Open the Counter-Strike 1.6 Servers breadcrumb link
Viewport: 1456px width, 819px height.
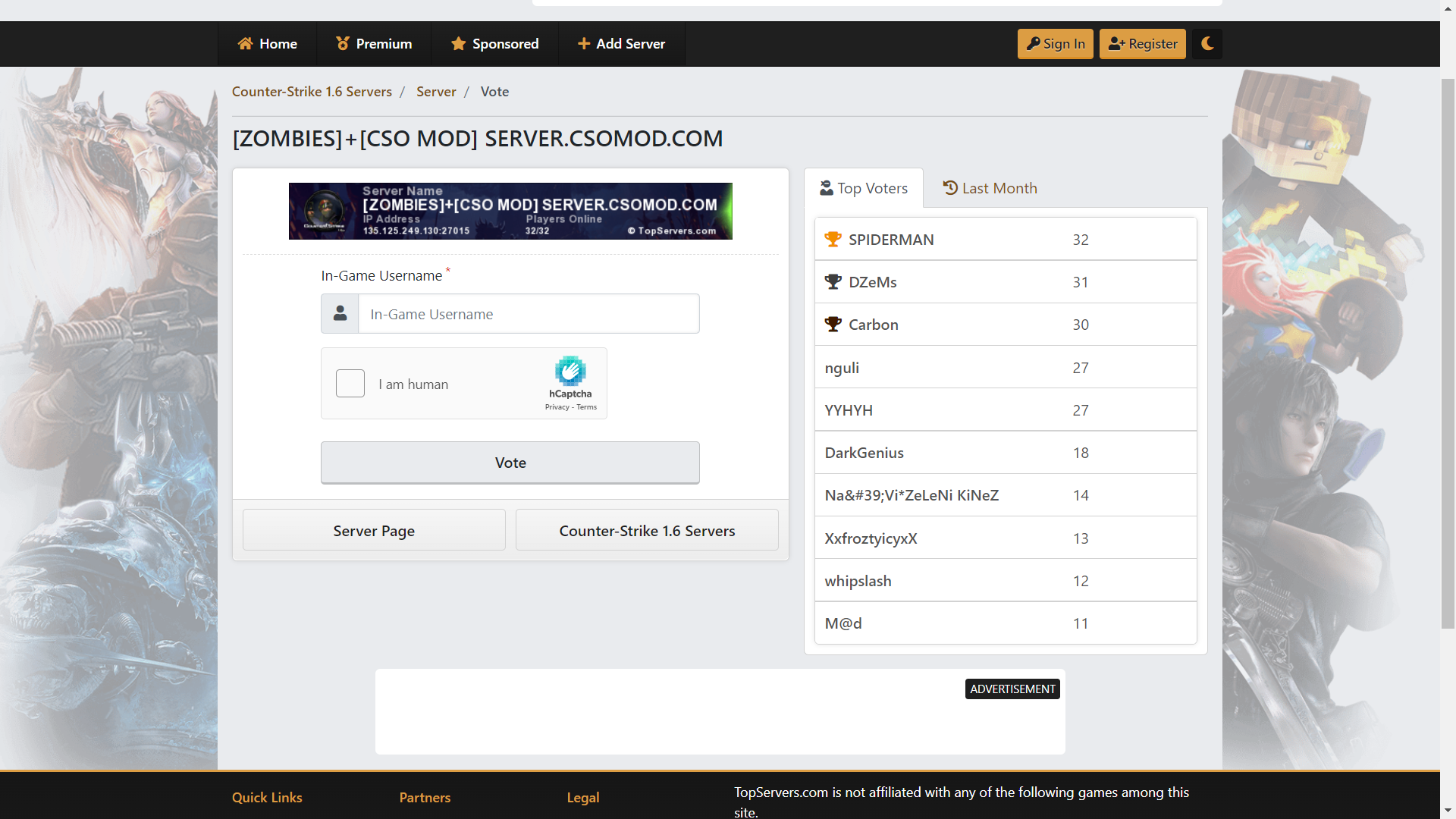[x=312, y=92]
